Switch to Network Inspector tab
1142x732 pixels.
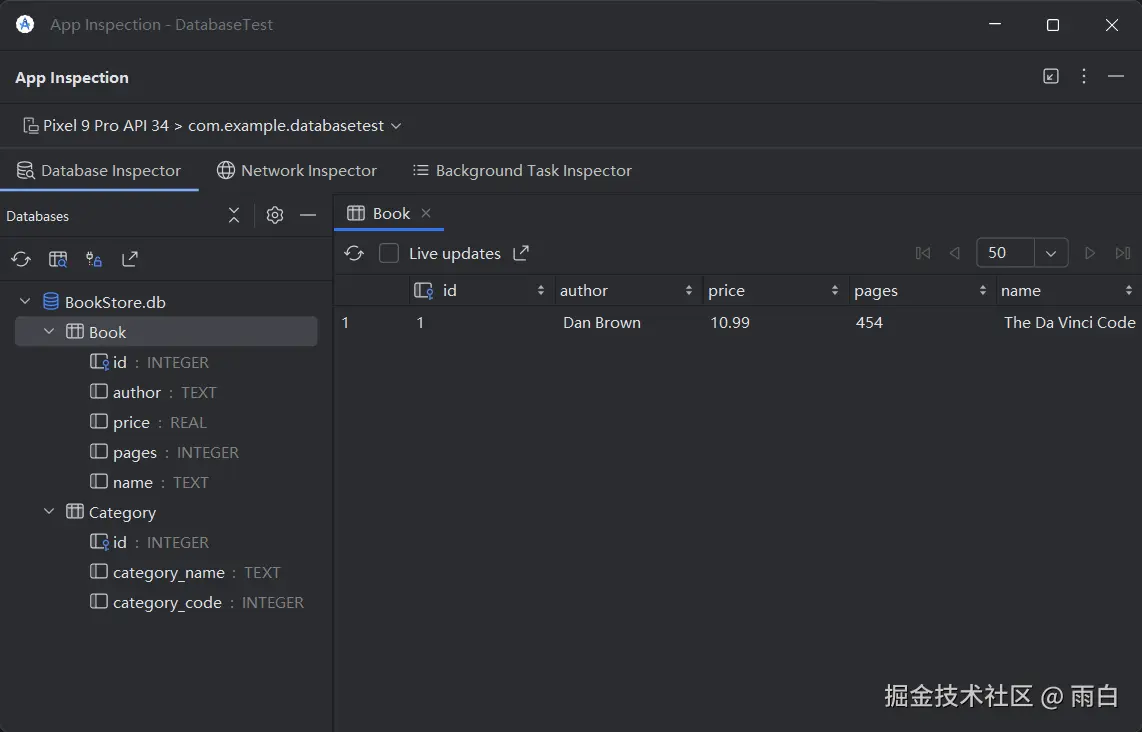coord(297,170)
